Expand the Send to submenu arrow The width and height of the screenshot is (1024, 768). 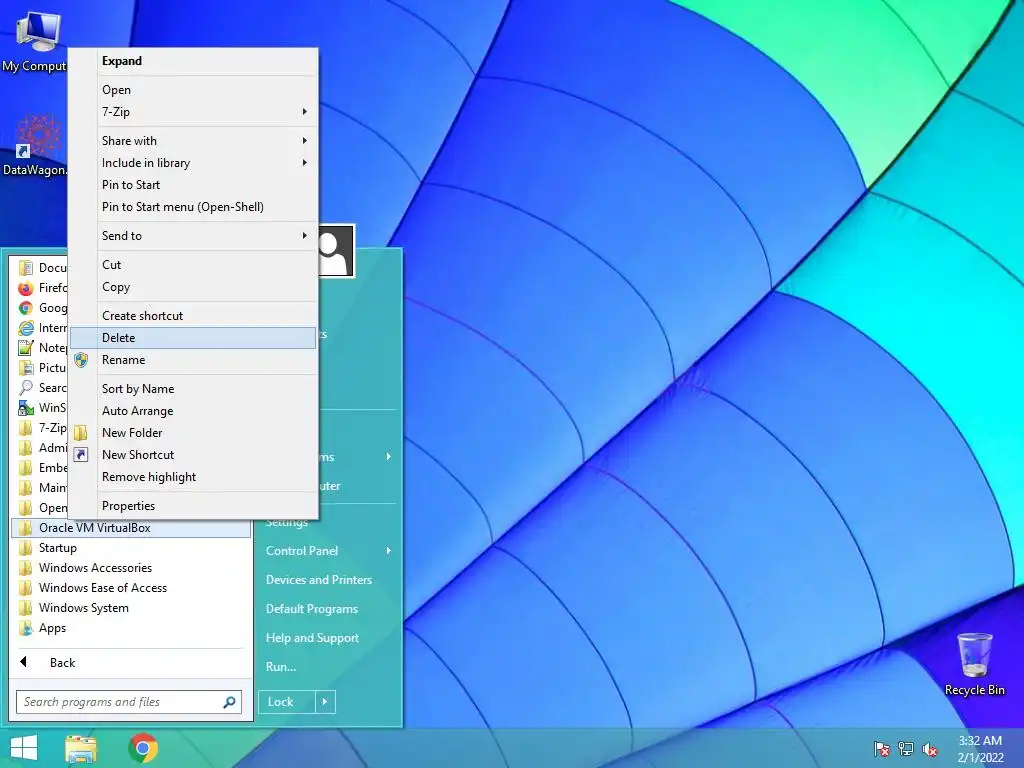(304, 236)
